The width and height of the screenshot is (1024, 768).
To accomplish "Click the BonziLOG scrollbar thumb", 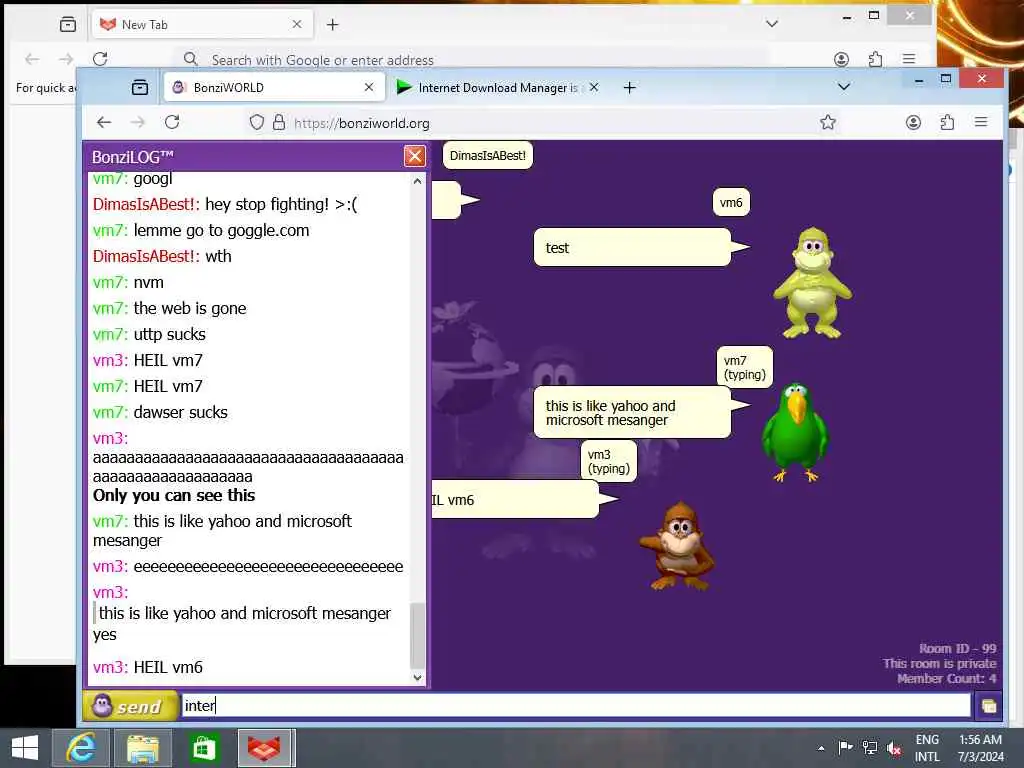I will point(417,635).
